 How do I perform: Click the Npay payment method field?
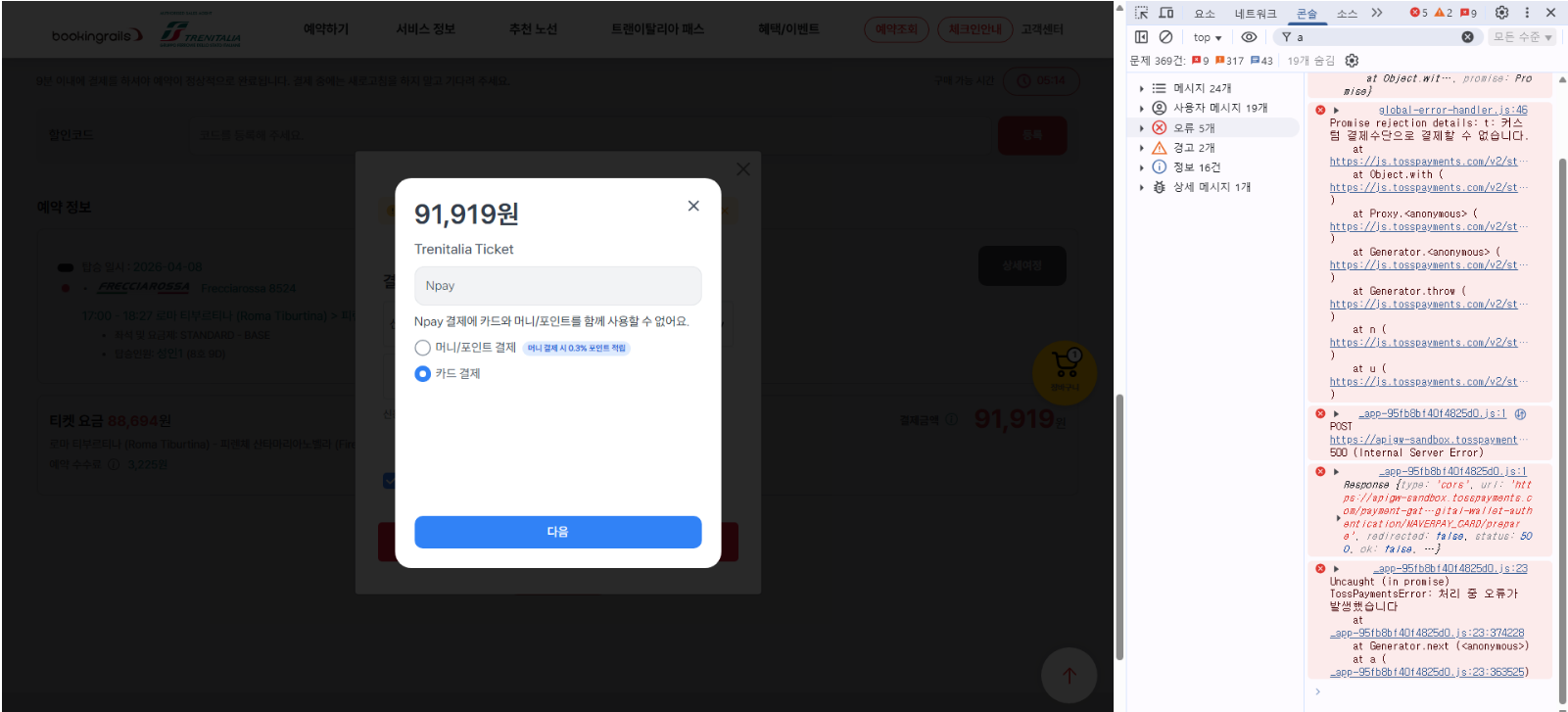click(558, 286)
